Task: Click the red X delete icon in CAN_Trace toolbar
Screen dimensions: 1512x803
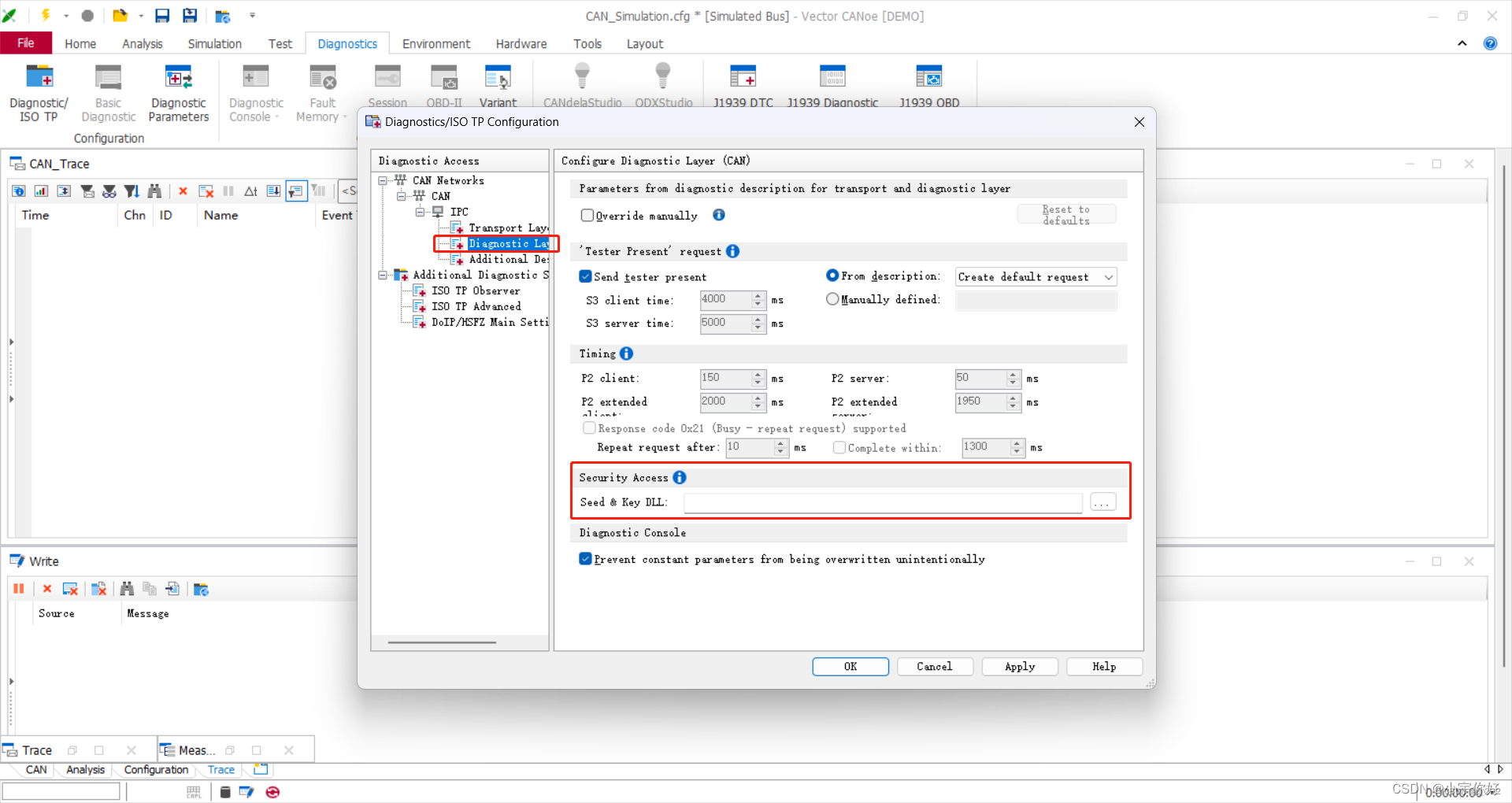Action: click(183, 191)
